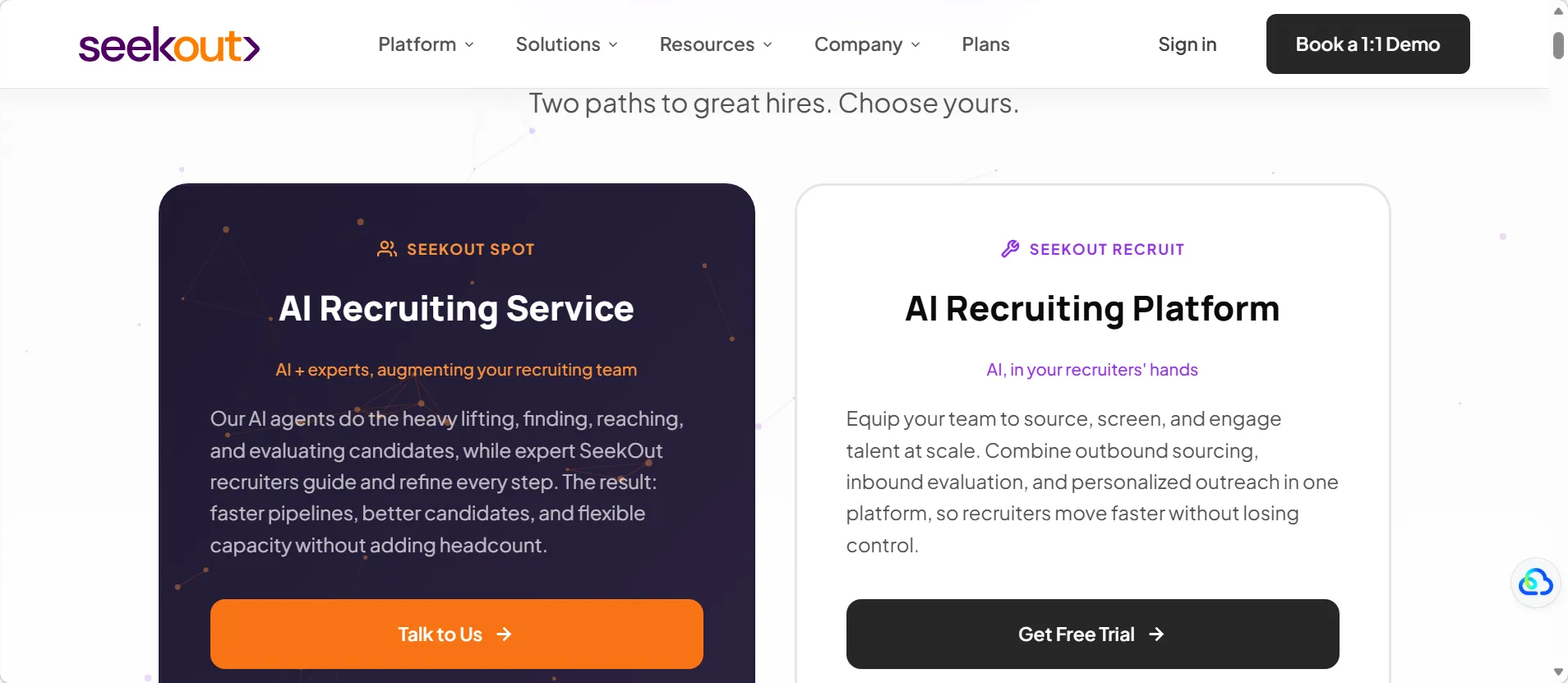Click the AI Recruiting Platform heading
The height and width of the screenshot is (683, 1568).
(1092, 309)
